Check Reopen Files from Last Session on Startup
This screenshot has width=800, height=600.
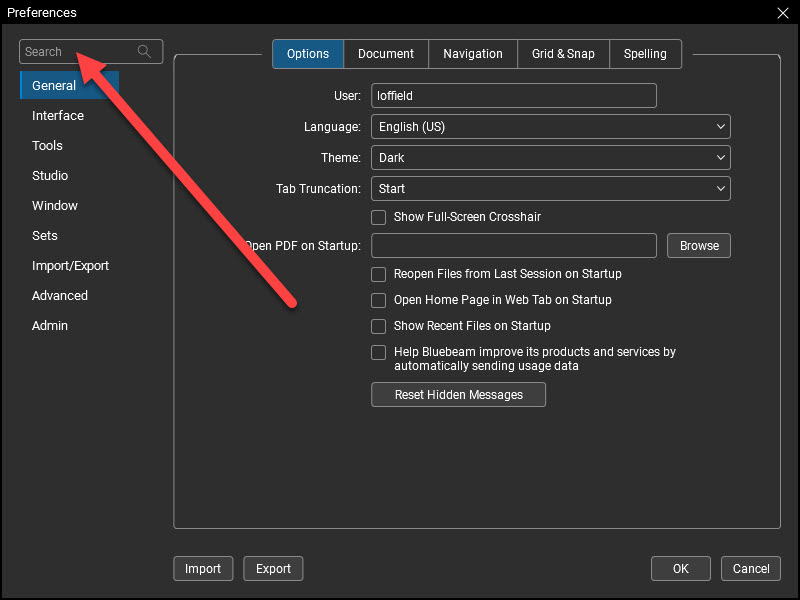click(x=379, y=274)
